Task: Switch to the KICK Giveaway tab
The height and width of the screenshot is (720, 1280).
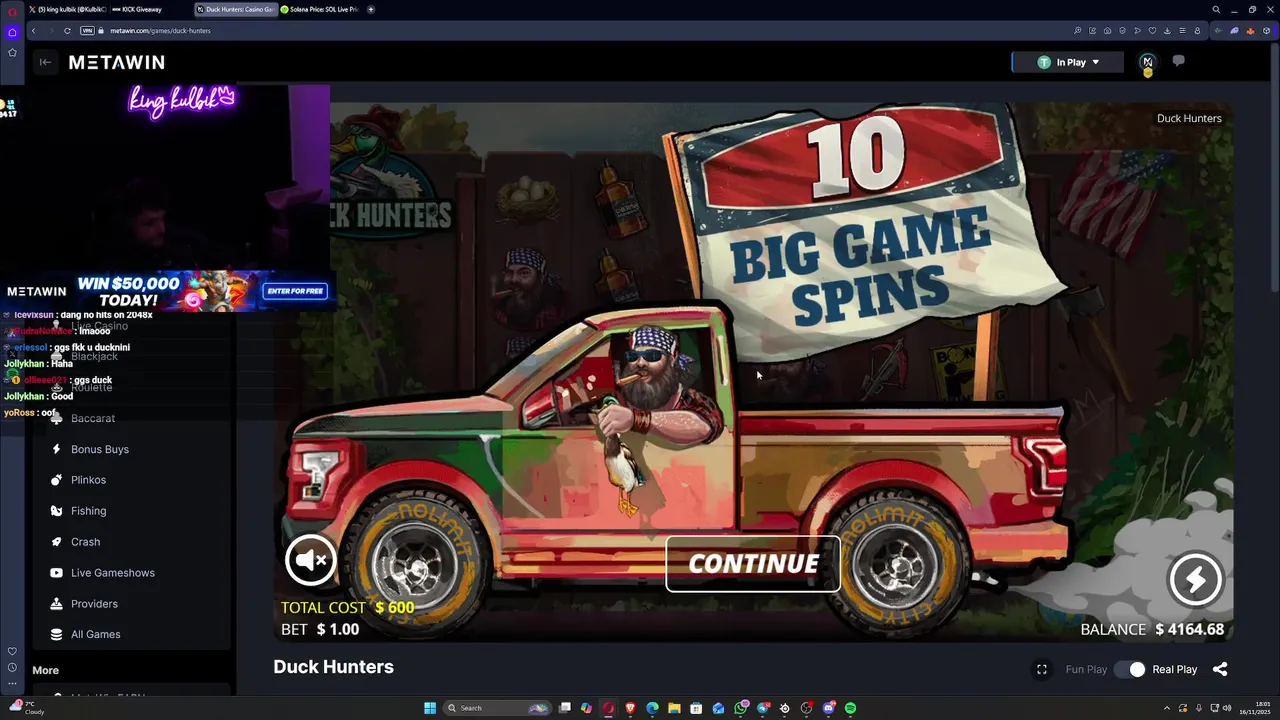Action: (136, 9)
